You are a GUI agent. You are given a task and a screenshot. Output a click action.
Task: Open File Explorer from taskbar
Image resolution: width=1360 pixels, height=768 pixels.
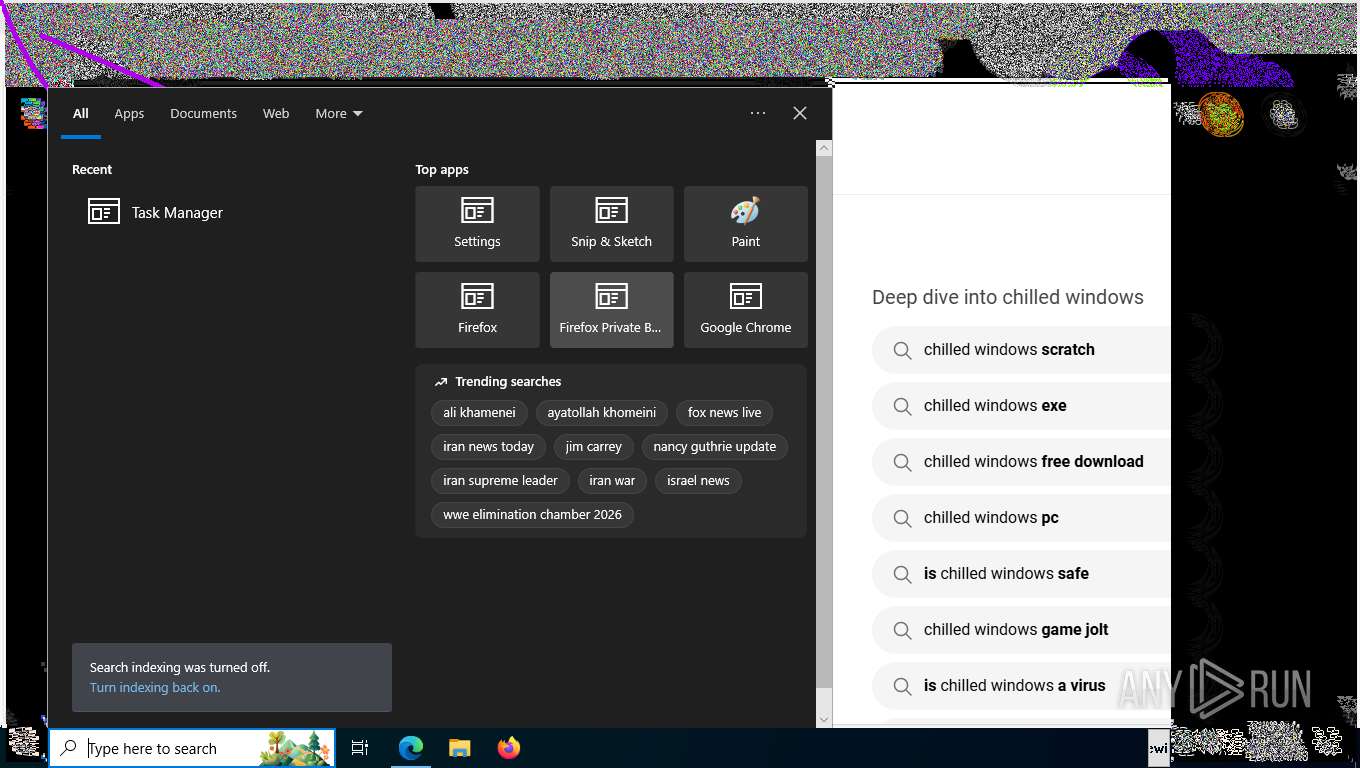tap(460, 748)
